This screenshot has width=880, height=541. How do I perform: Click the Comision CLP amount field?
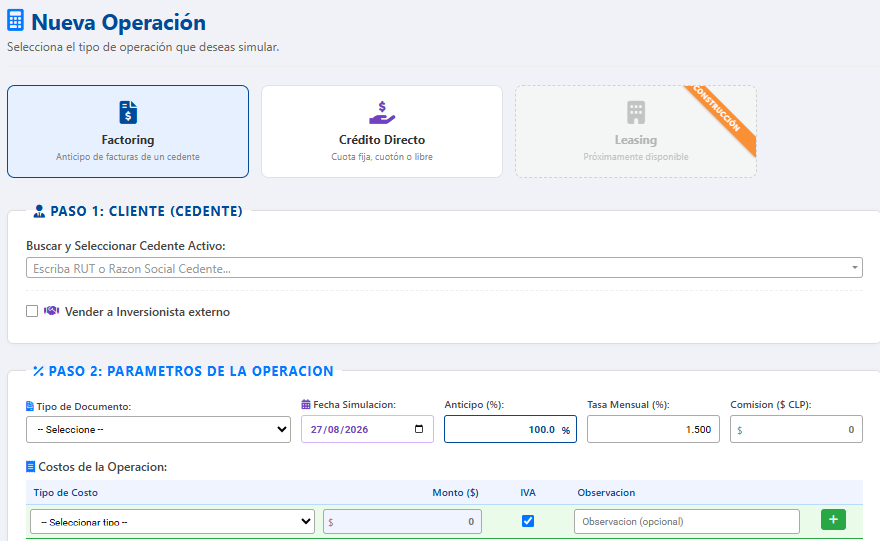coord(796,429)
